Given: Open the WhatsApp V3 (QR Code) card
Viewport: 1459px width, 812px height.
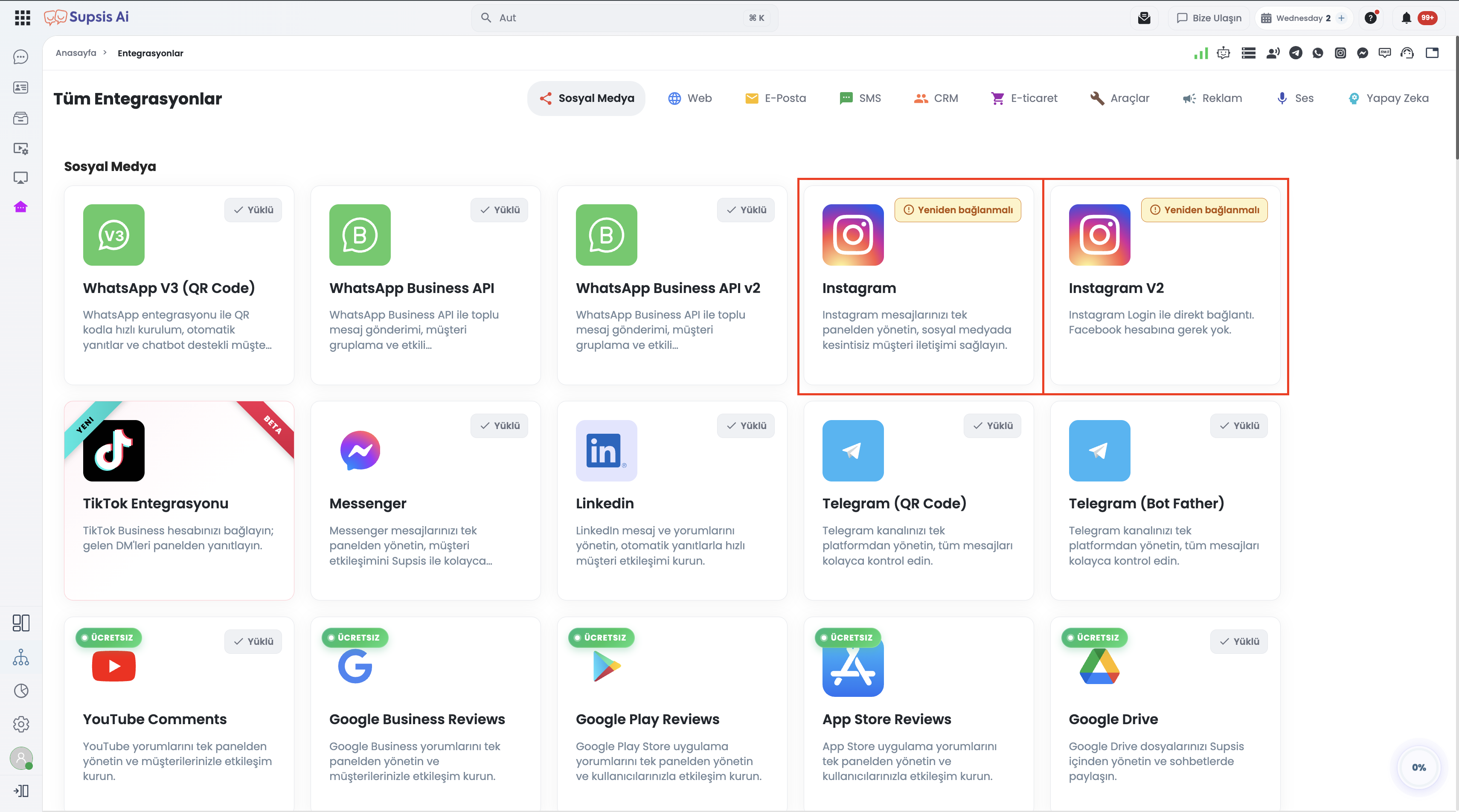Looking at the screenshot, I should click(x=179, y=285).
